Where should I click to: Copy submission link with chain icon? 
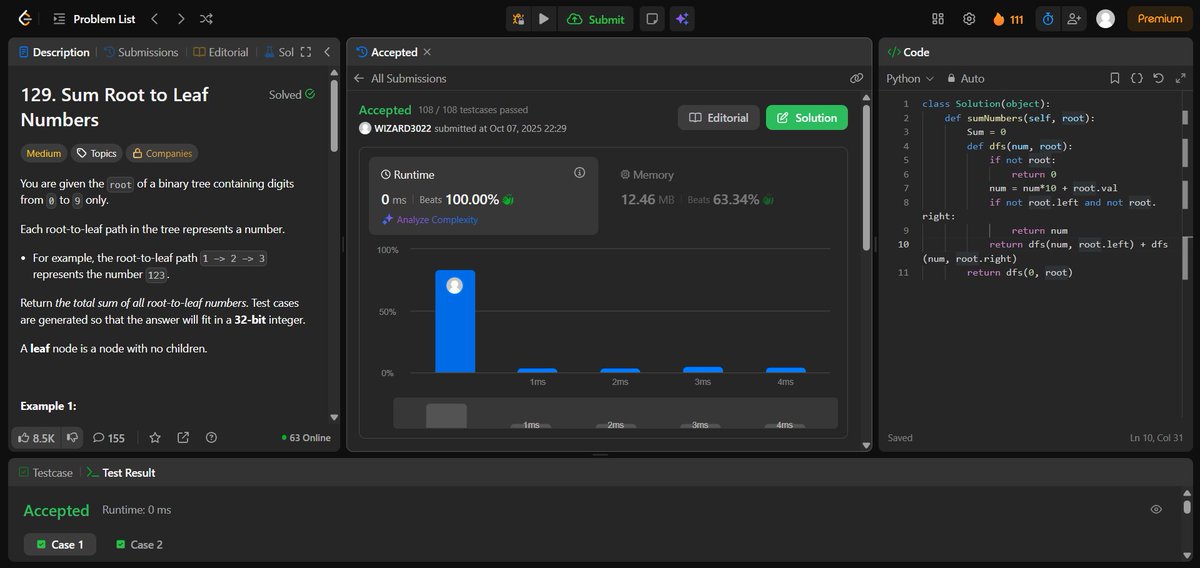[856, 78]
